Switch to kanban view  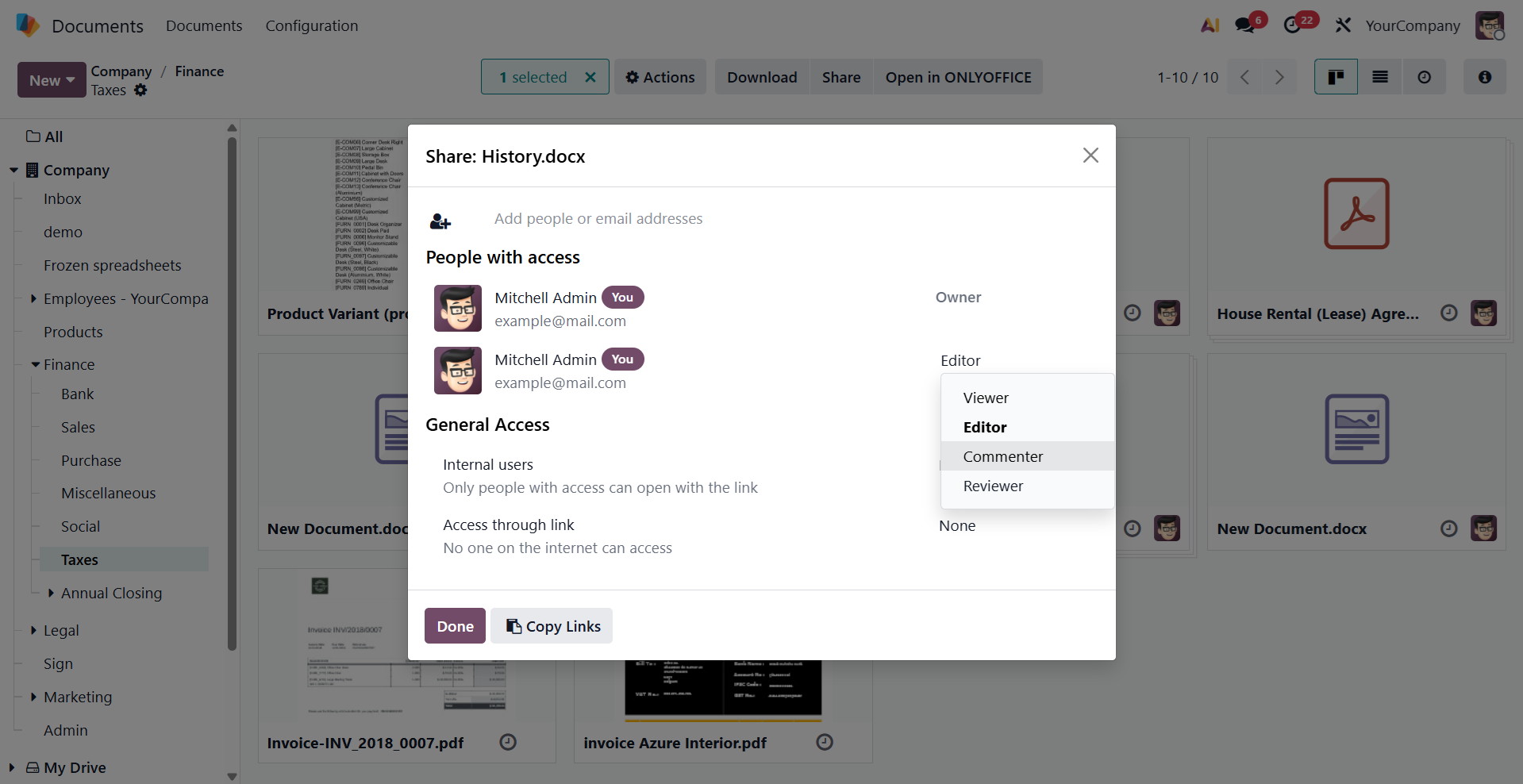coord(1336,77)
